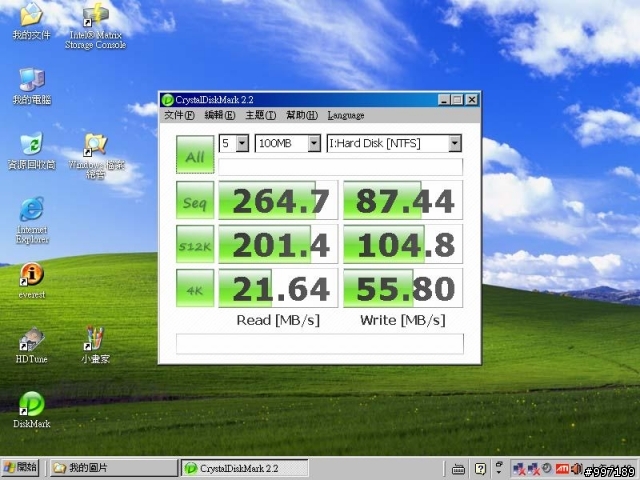Click the keyboard language bar icon
The width and height of the screenshot is (640, 480).
coord(458,469)
